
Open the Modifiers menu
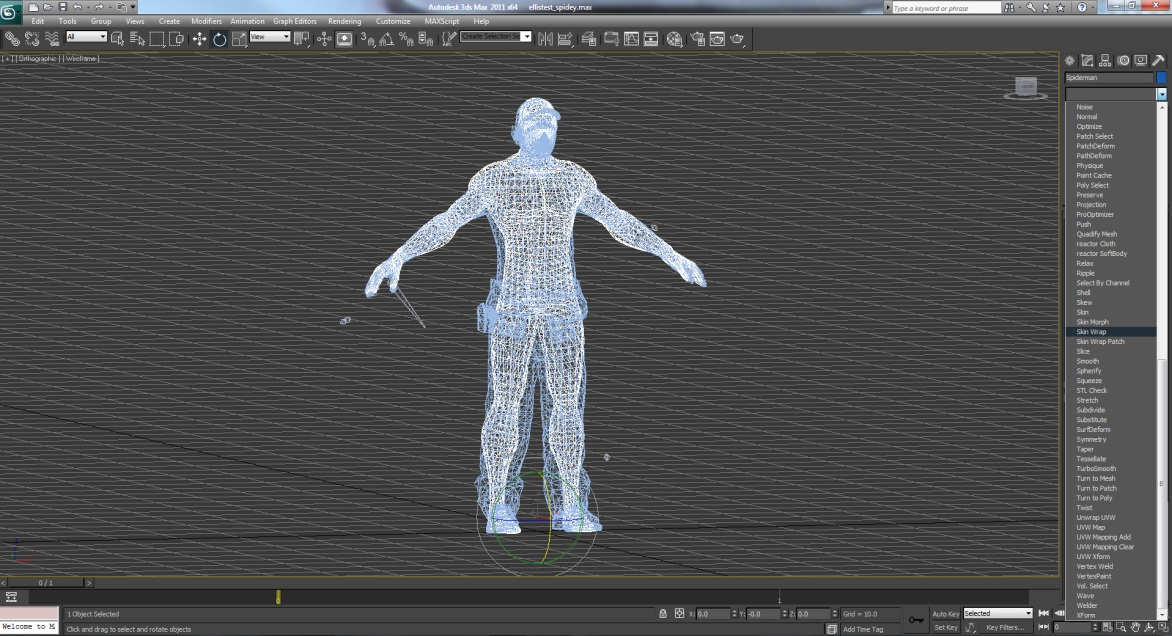pos(206,22)
